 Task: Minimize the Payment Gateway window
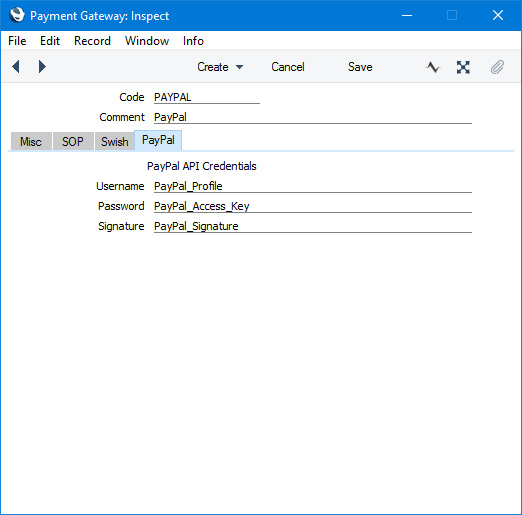click(x=407, y=15)
